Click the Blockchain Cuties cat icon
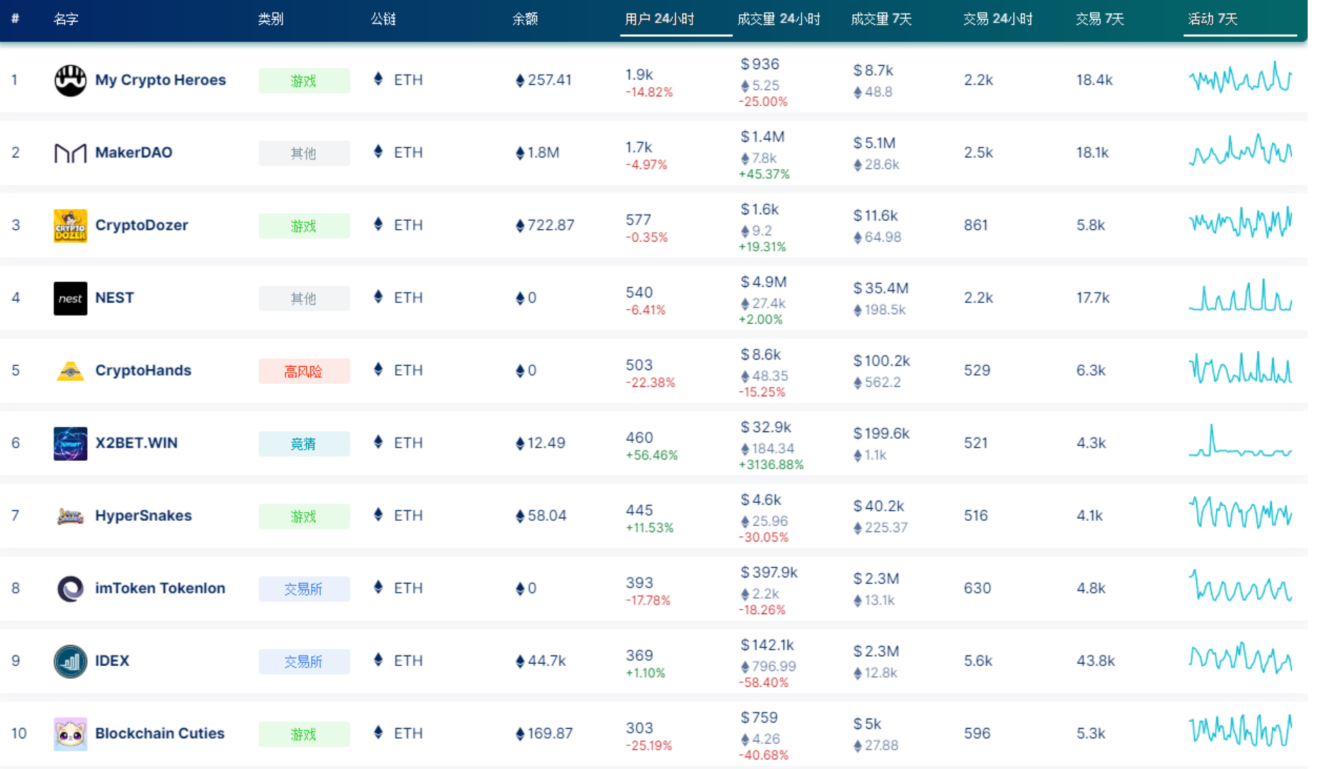This screenshot has width=1317, height=769. (x=70, y=734)
